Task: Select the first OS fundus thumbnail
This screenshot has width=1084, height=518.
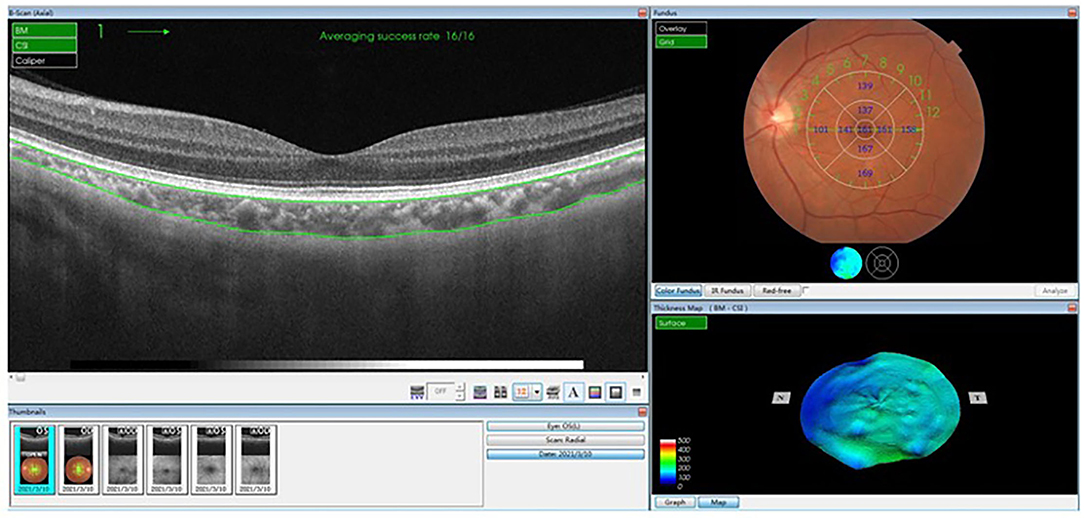Action: pos(34,459)
